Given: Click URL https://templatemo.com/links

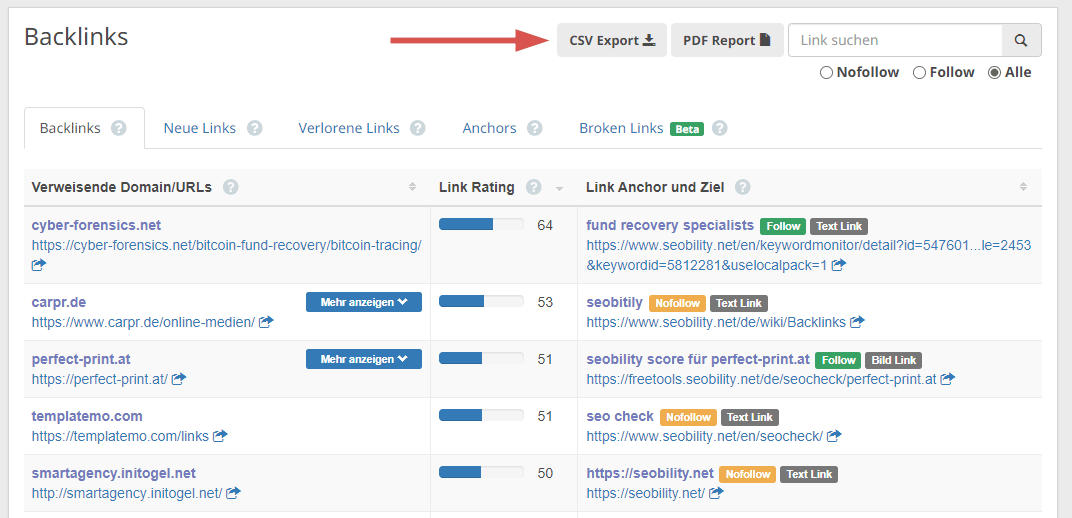Looking at the screenshot, I should pyautogui.click(x=120, y=435).
